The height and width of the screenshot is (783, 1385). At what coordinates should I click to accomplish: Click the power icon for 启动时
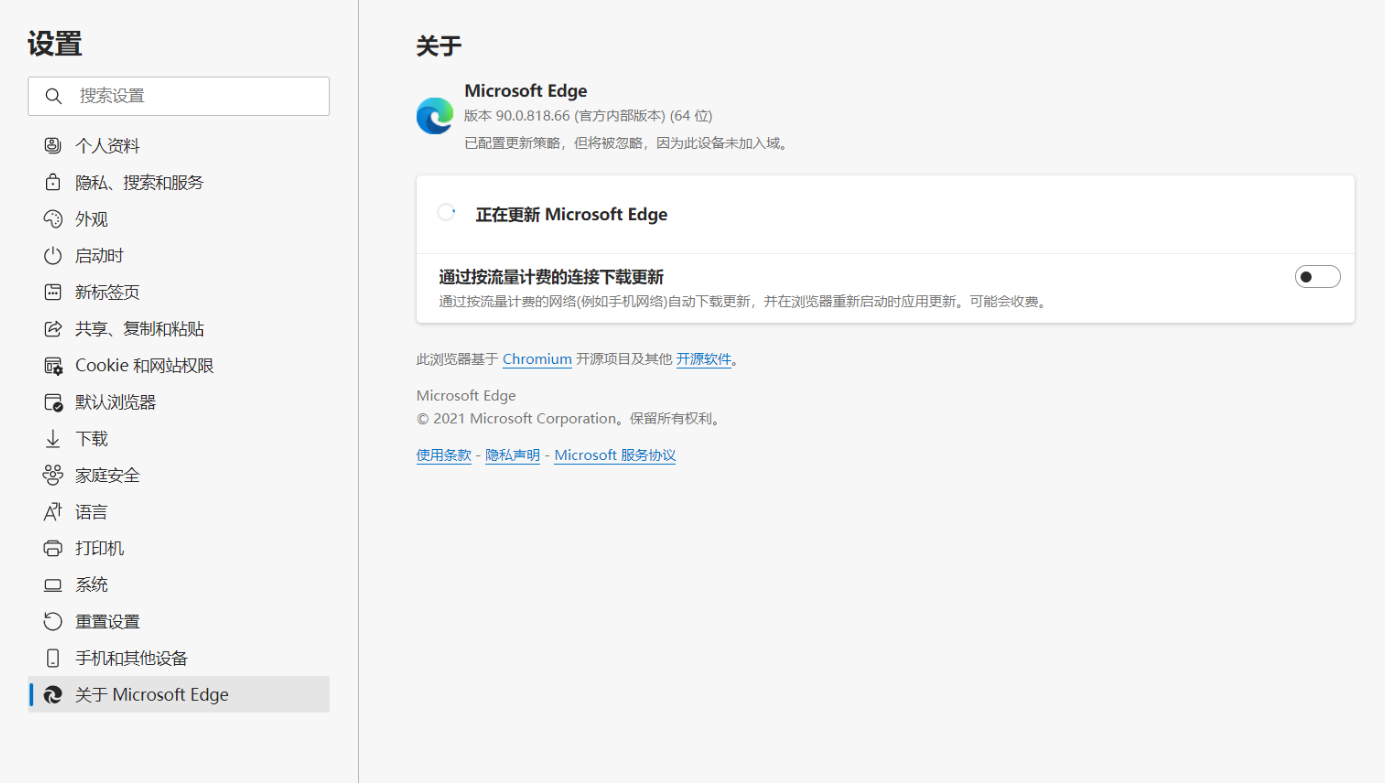click(53, 256)
